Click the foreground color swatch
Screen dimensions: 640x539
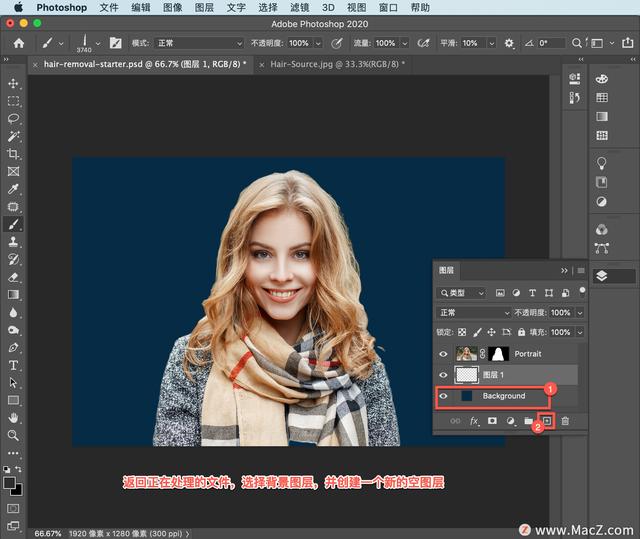pyautogui.click(x=9, y=482)
